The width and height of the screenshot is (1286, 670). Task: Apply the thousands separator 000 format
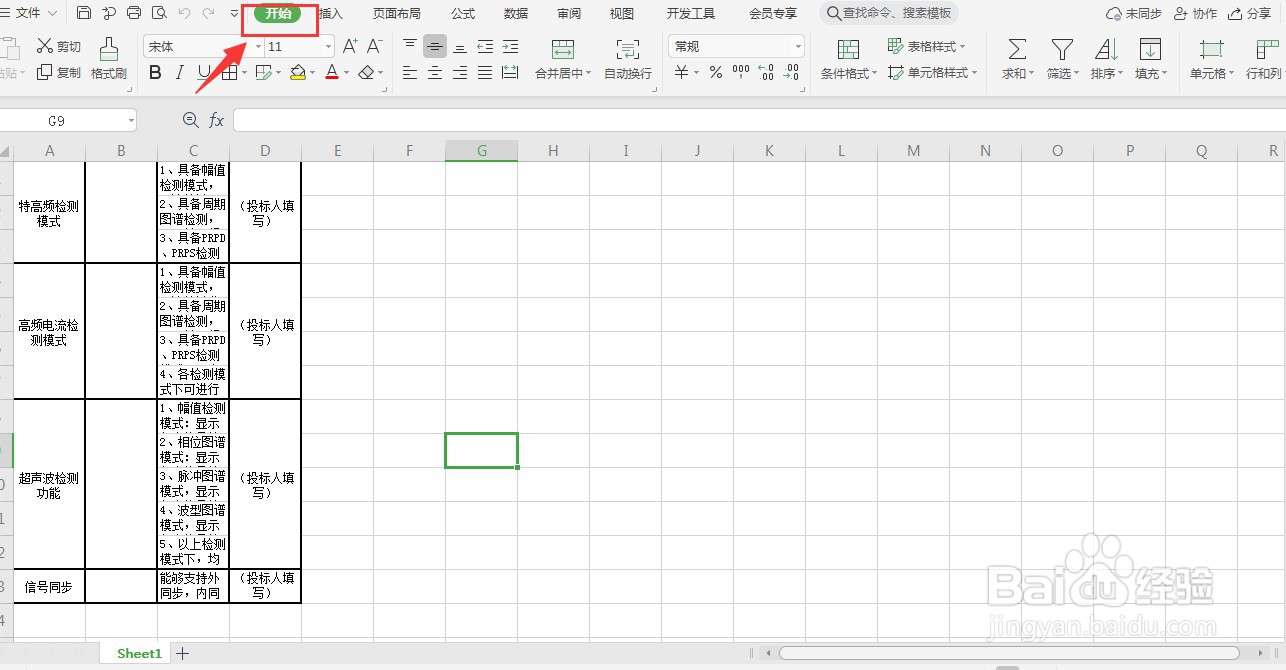(741, 72)
